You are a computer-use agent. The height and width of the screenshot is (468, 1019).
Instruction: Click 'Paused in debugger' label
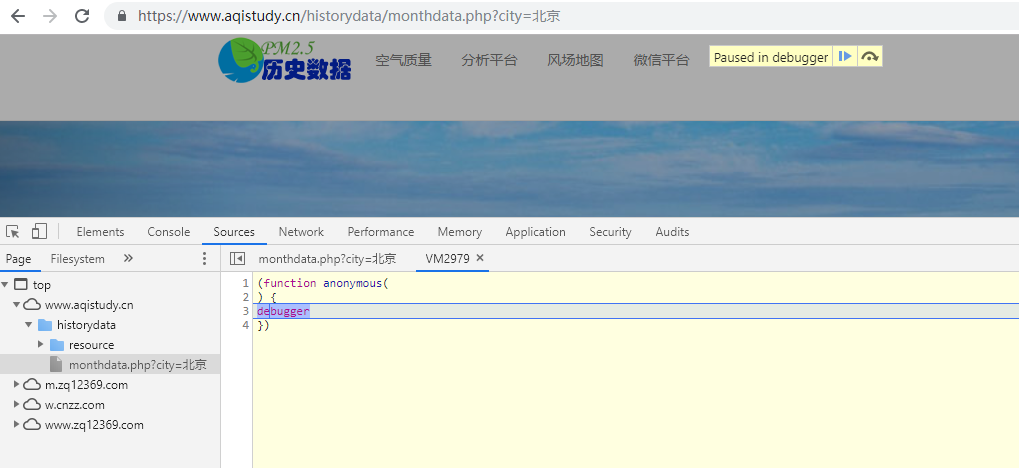[771, 57]
